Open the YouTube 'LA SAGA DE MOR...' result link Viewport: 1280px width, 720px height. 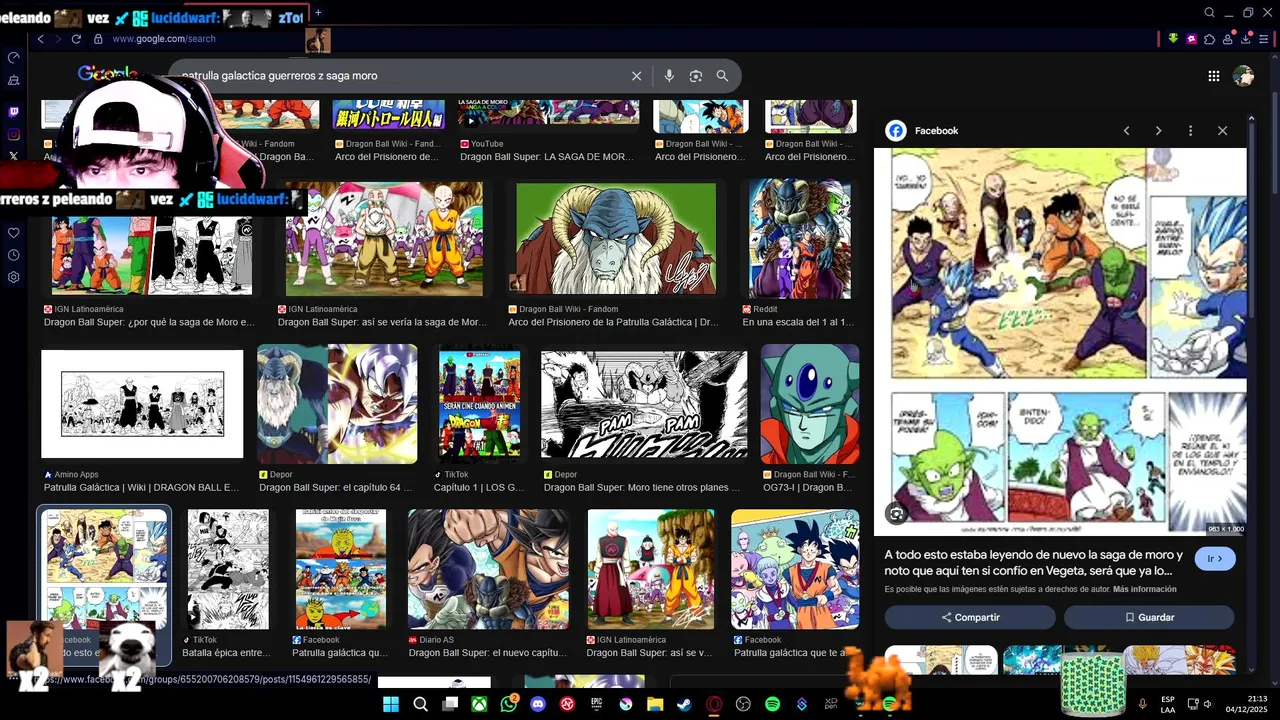[x=547, y=157]
